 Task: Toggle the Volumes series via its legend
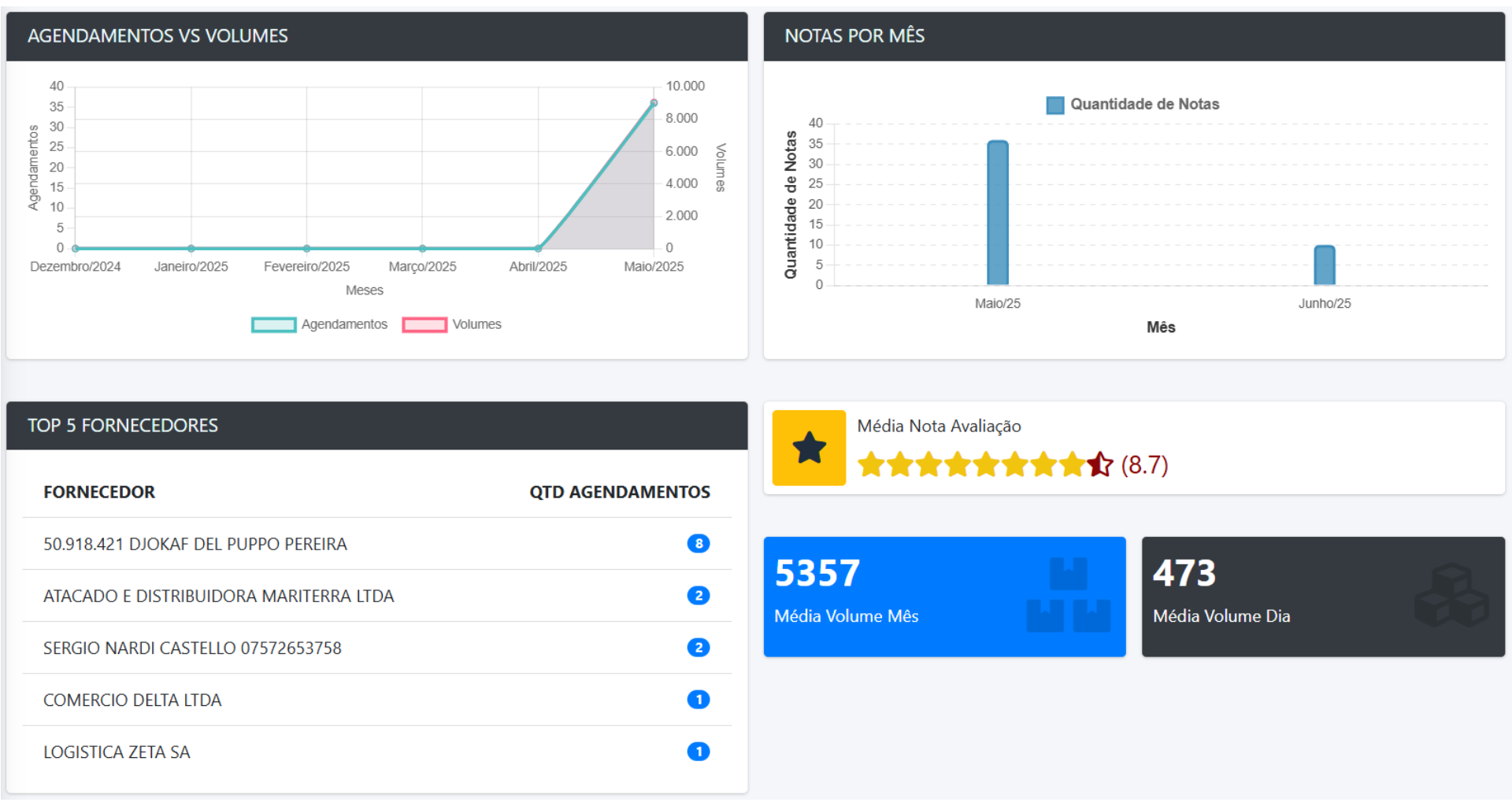click(x=476, y=324)
